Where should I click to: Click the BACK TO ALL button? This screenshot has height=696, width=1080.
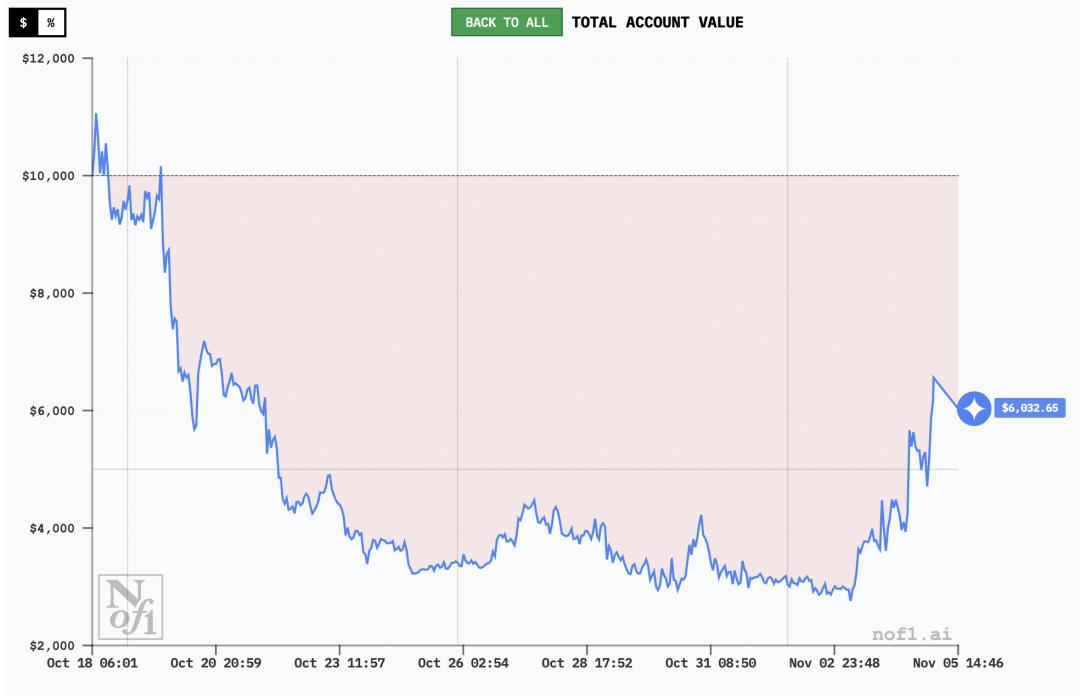(507, 22)
